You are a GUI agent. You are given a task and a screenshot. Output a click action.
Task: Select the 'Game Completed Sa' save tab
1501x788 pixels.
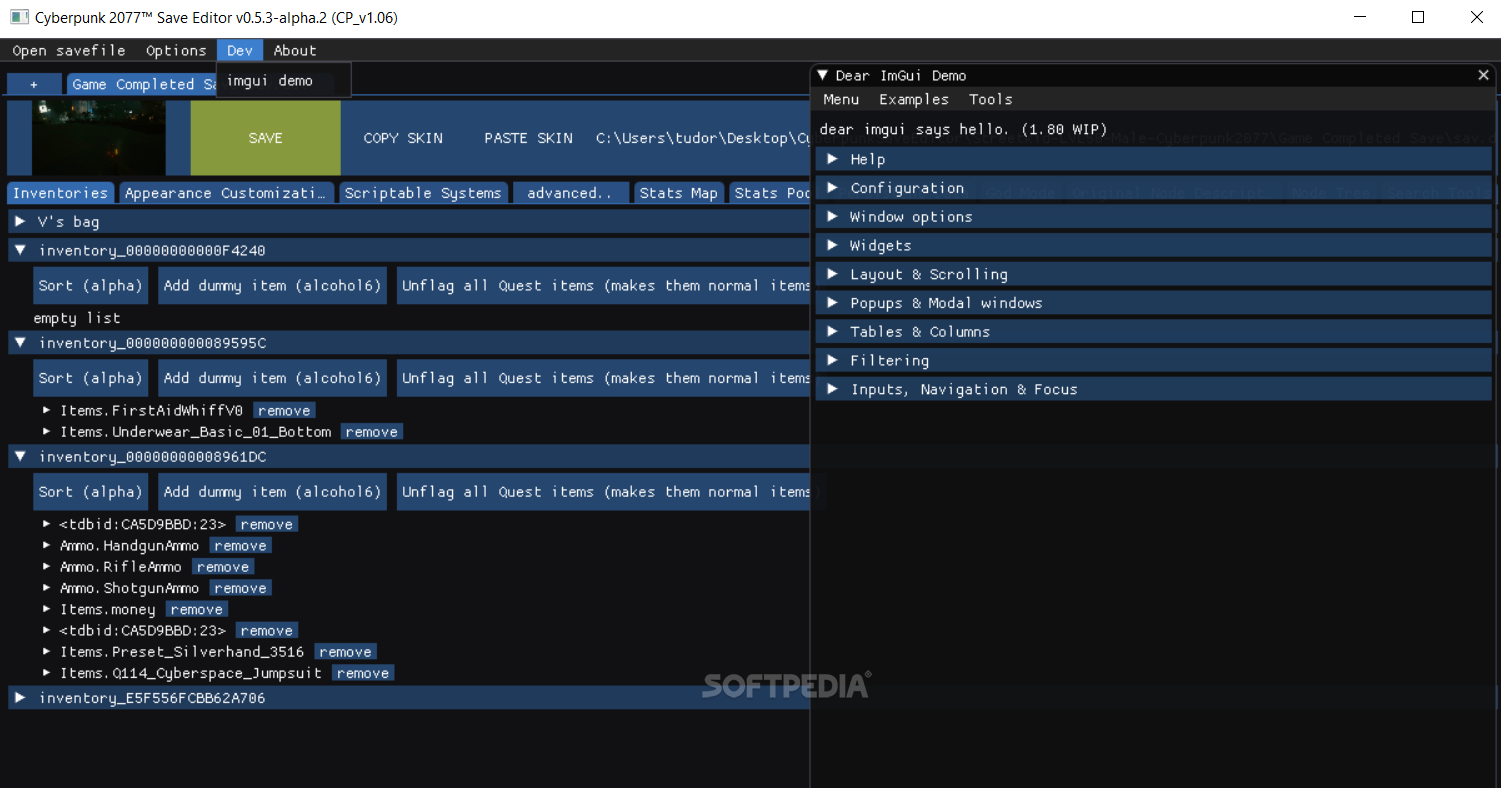click(142, 84)
